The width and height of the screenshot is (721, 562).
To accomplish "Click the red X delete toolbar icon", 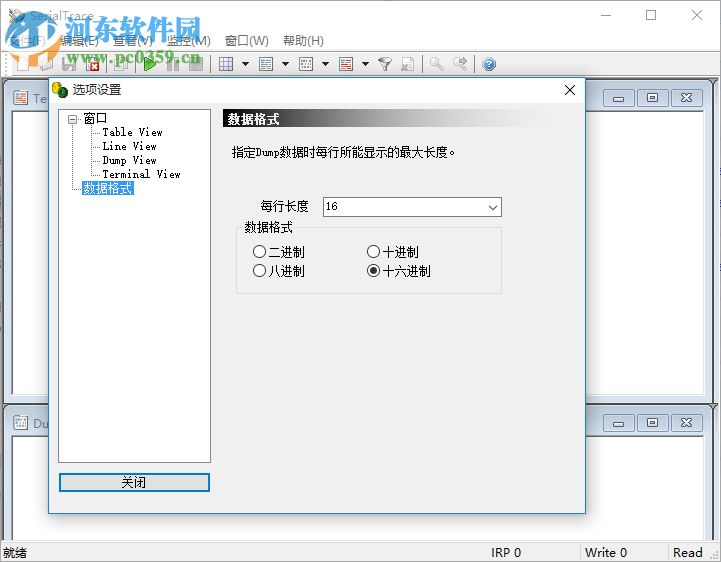I will 92,64.
